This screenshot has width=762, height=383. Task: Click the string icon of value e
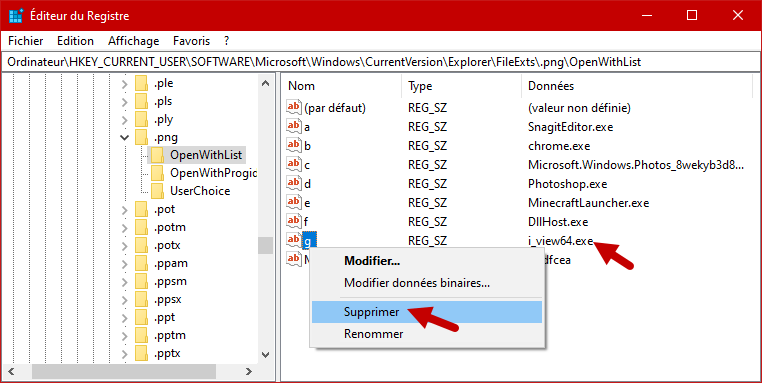pyautogui.click(x=294, y=202)
